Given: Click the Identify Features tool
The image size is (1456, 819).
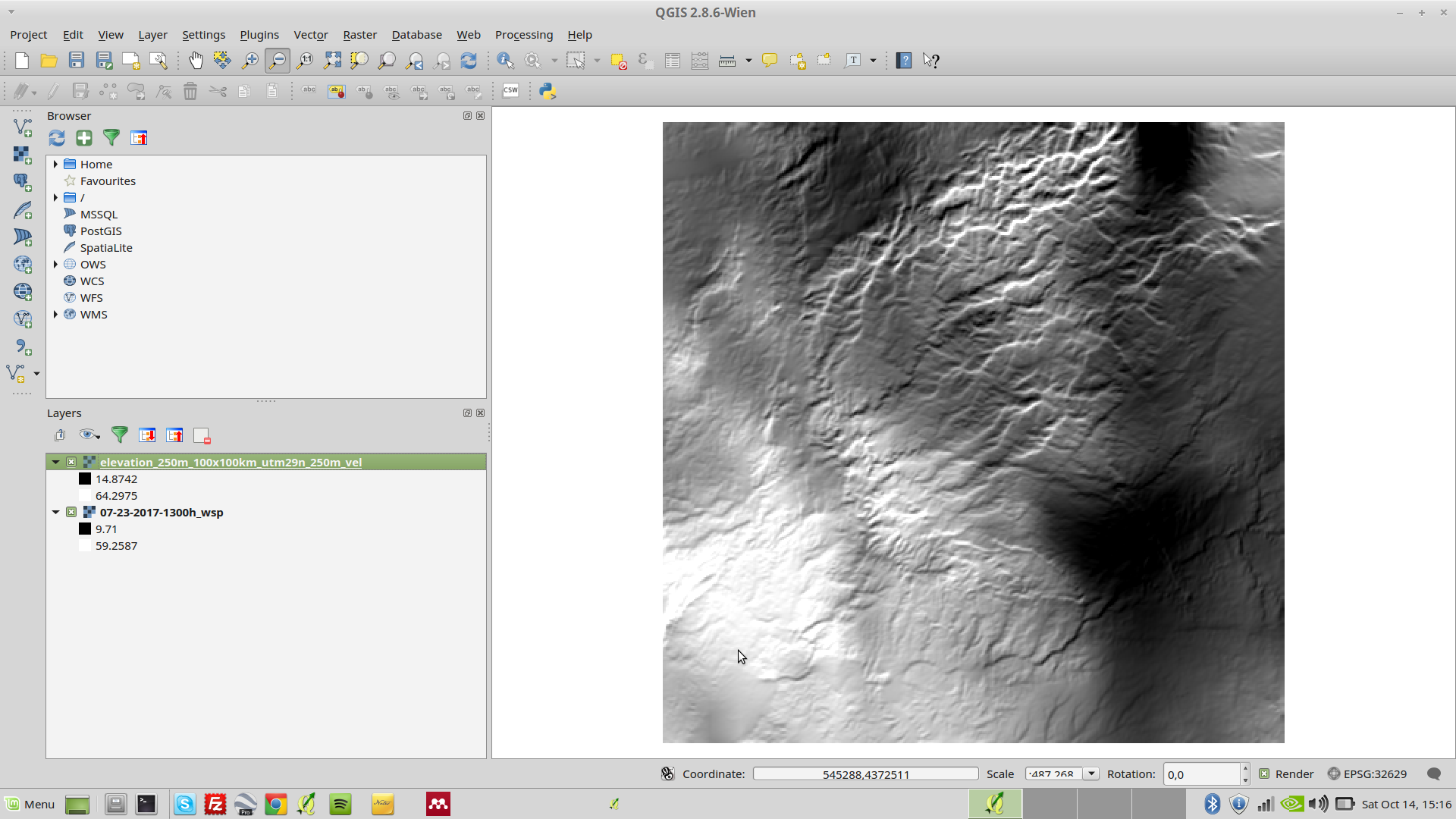Looking at the screenshot, I should pyautogui.click(x=505, y=61).
